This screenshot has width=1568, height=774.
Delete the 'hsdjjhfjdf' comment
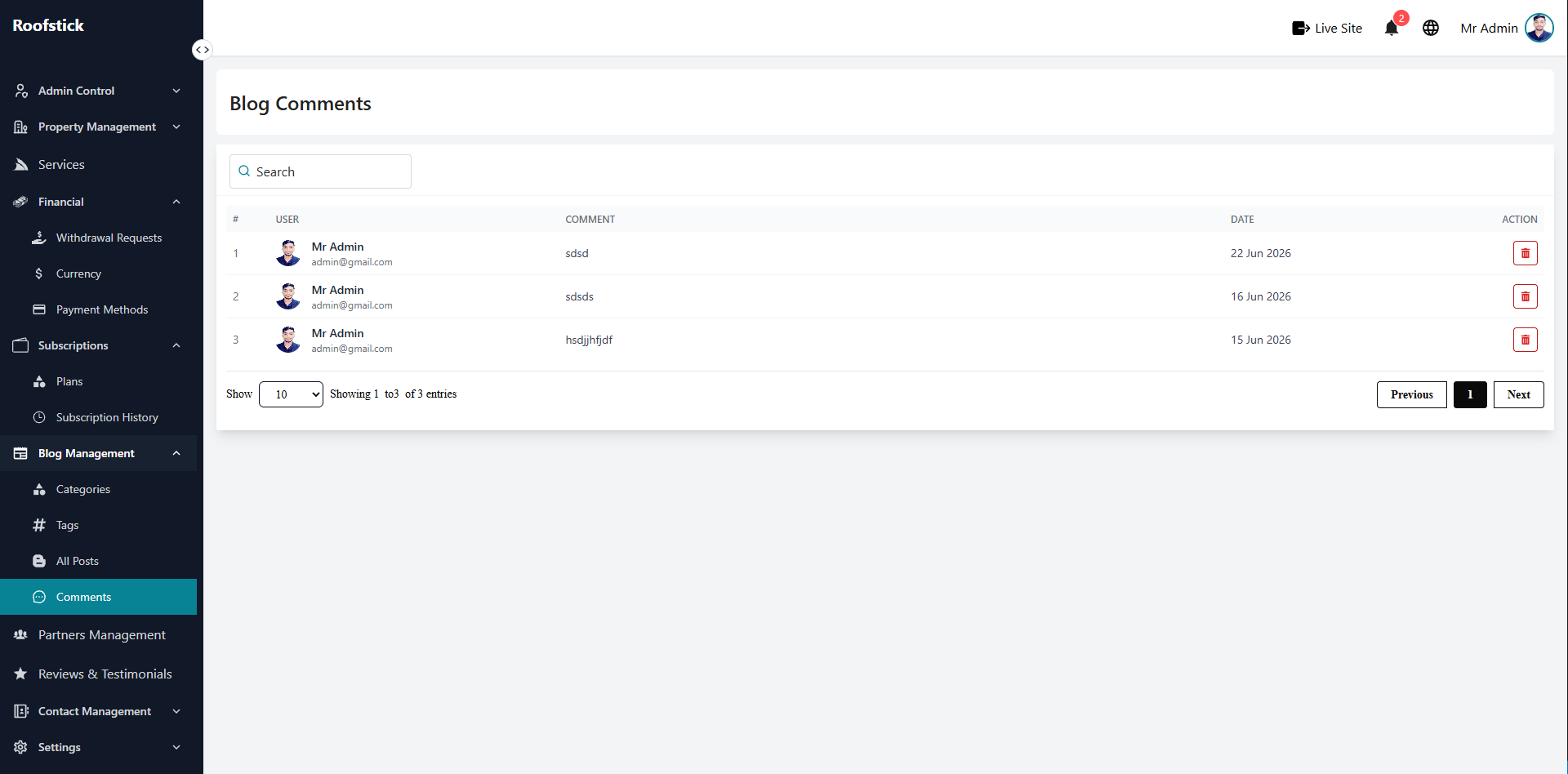tap(1525, 340)
